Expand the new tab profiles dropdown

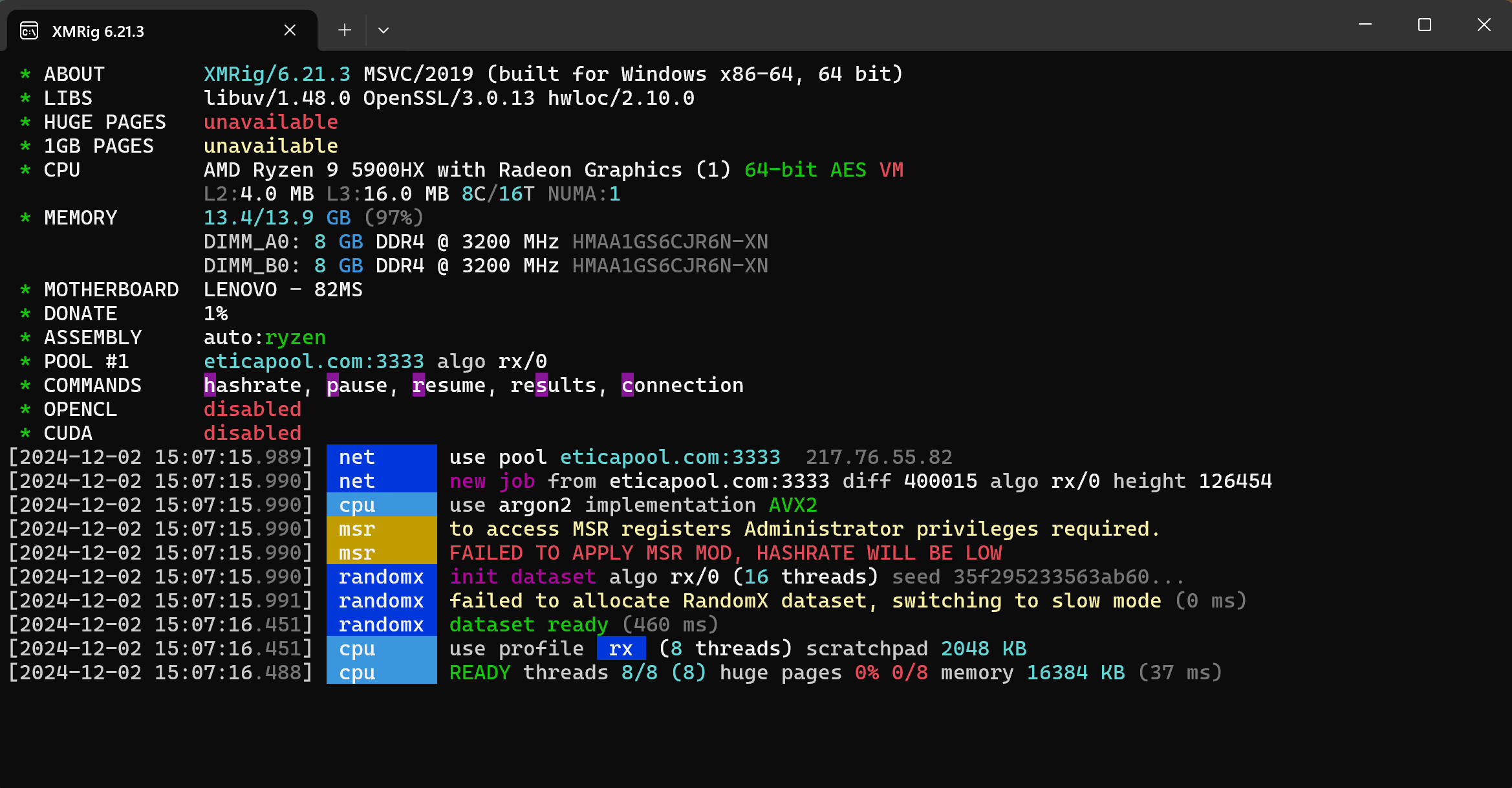(383, 30)
